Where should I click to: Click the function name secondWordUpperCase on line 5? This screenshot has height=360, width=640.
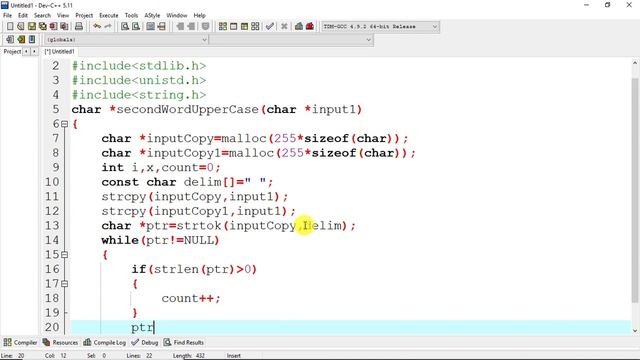pyautogui.click(x=187, y=109)
